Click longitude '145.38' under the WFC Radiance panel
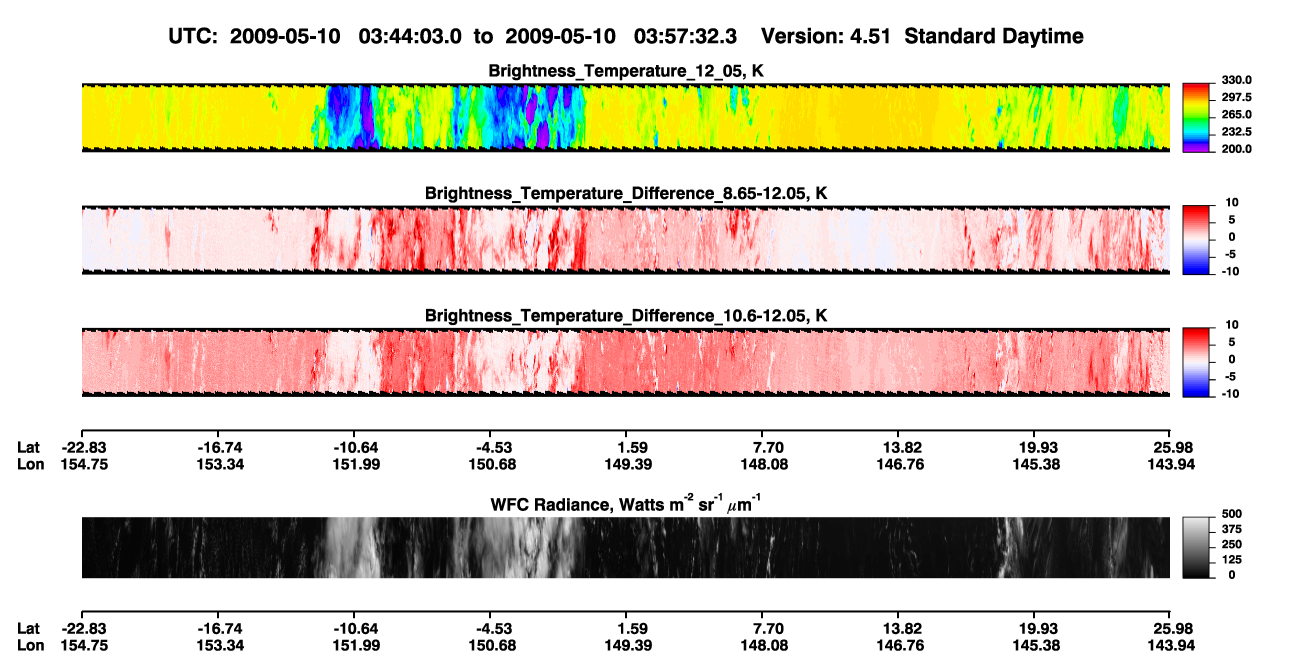The height and width of the screenshot is (667, 1300). [x=1035, y=644]
